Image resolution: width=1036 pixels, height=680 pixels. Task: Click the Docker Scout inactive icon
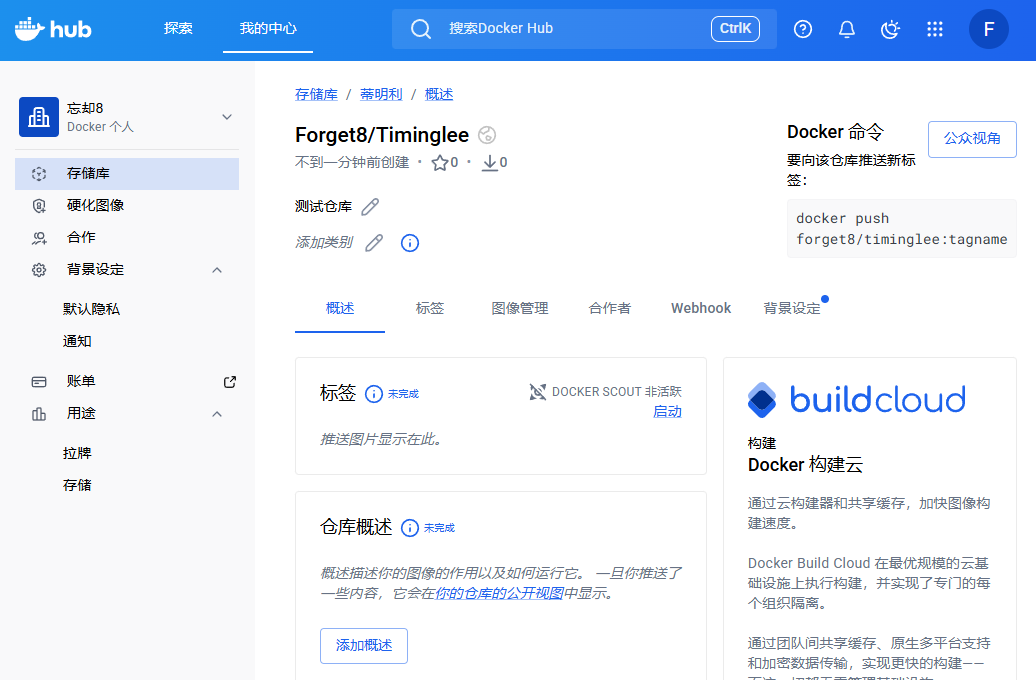538,392
